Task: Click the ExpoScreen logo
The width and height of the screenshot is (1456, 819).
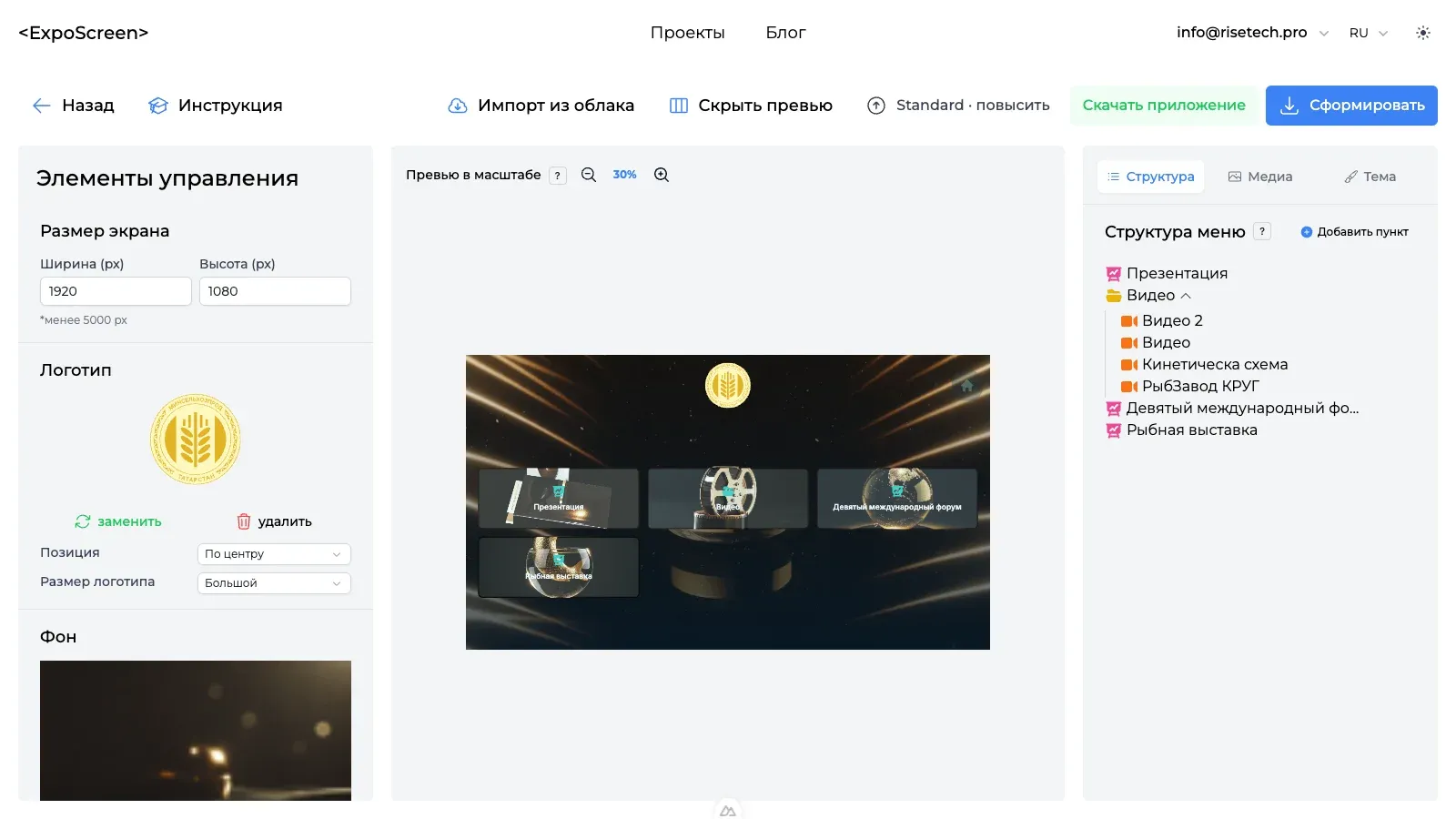Action: [x=84, y=33]
